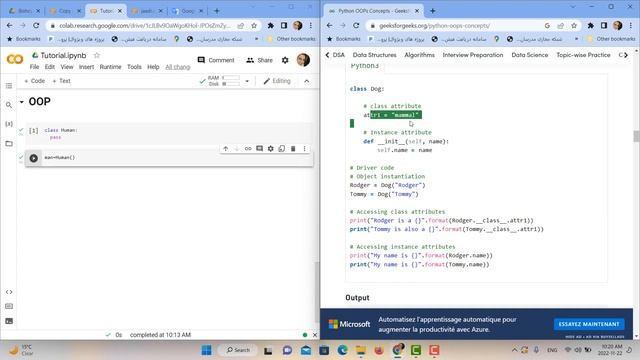Open the Edit menu in Colab
The image size is (640, 360).
(50, 67)
